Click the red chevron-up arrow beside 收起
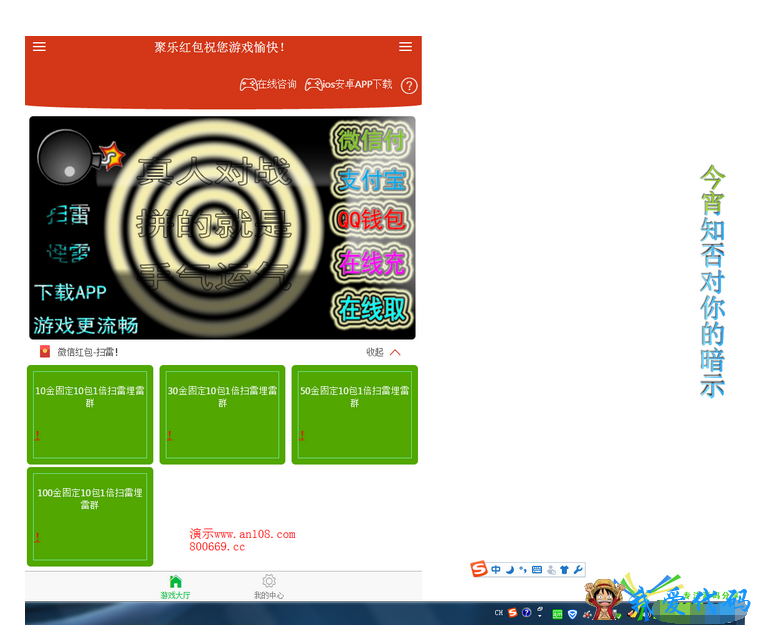This screenshot has height=625, width=768. tap(395, 352)
